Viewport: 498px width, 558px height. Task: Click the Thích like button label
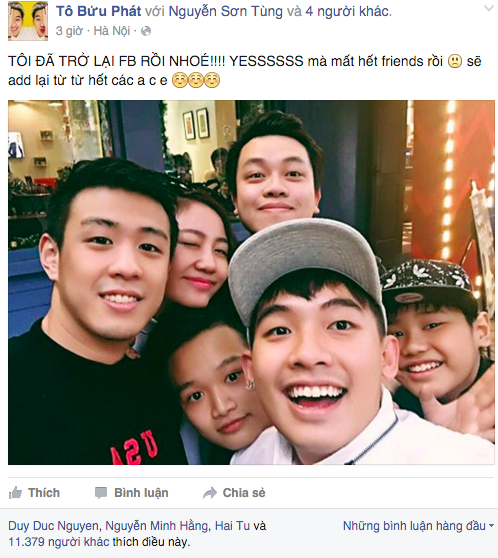point(44,493)
